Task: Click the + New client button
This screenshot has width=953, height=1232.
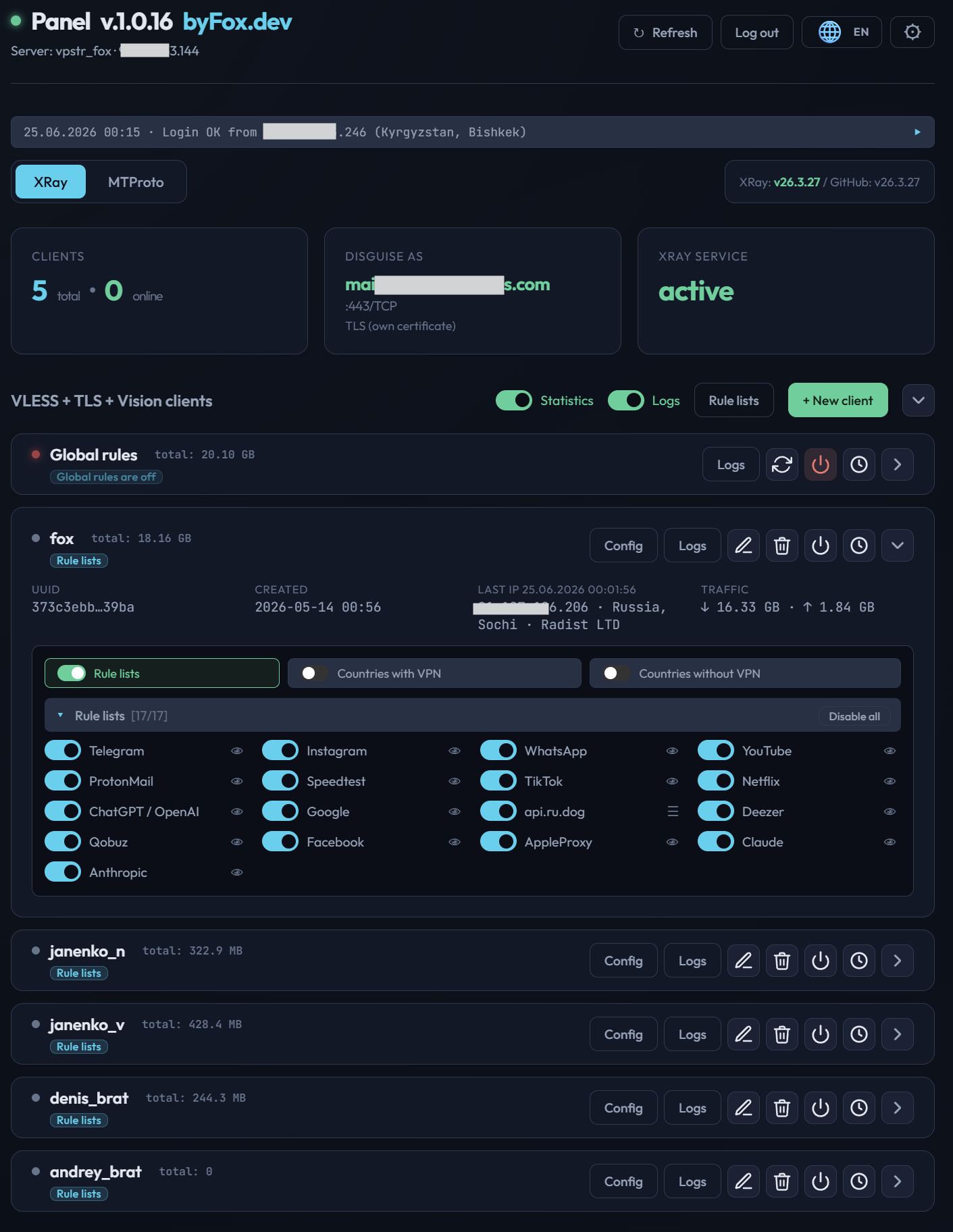Action: pyautogui.click(x=838, y=400)
